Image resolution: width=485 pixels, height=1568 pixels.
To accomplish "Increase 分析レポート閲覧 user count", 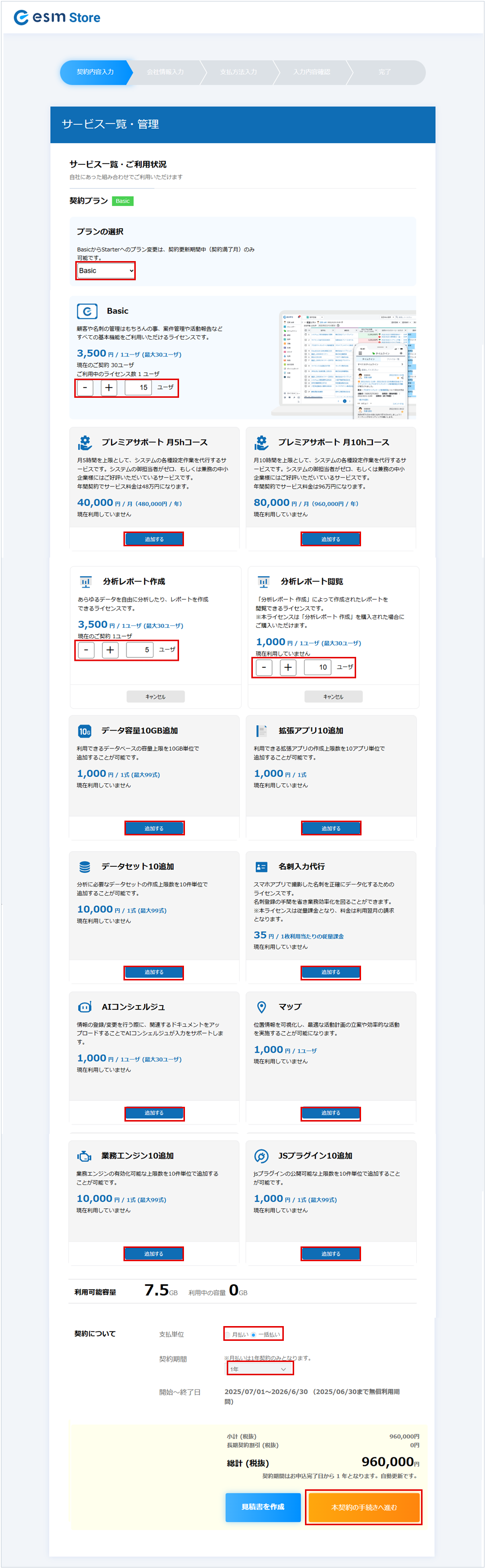I will [288, 668].
